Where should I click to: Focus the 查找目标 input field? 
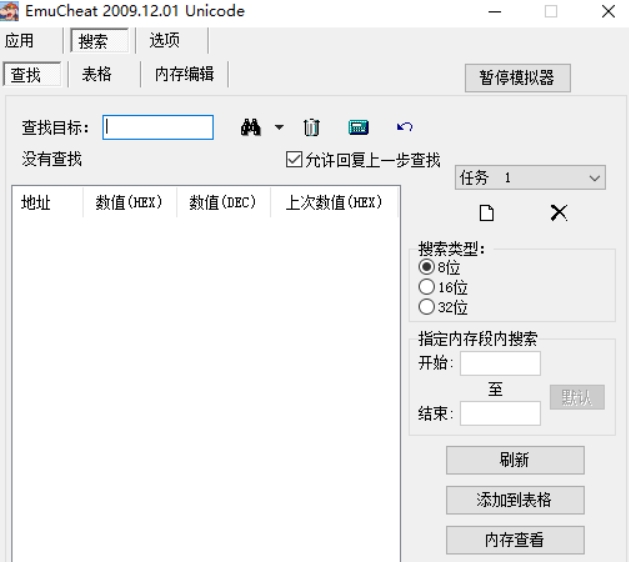tap(158, 128)
